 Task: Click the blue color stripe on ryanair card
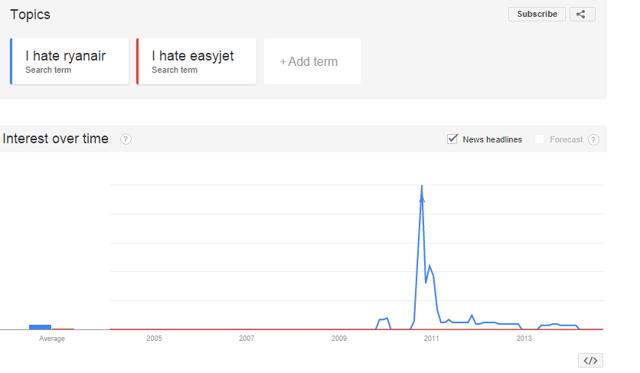[x=11, y=61]
